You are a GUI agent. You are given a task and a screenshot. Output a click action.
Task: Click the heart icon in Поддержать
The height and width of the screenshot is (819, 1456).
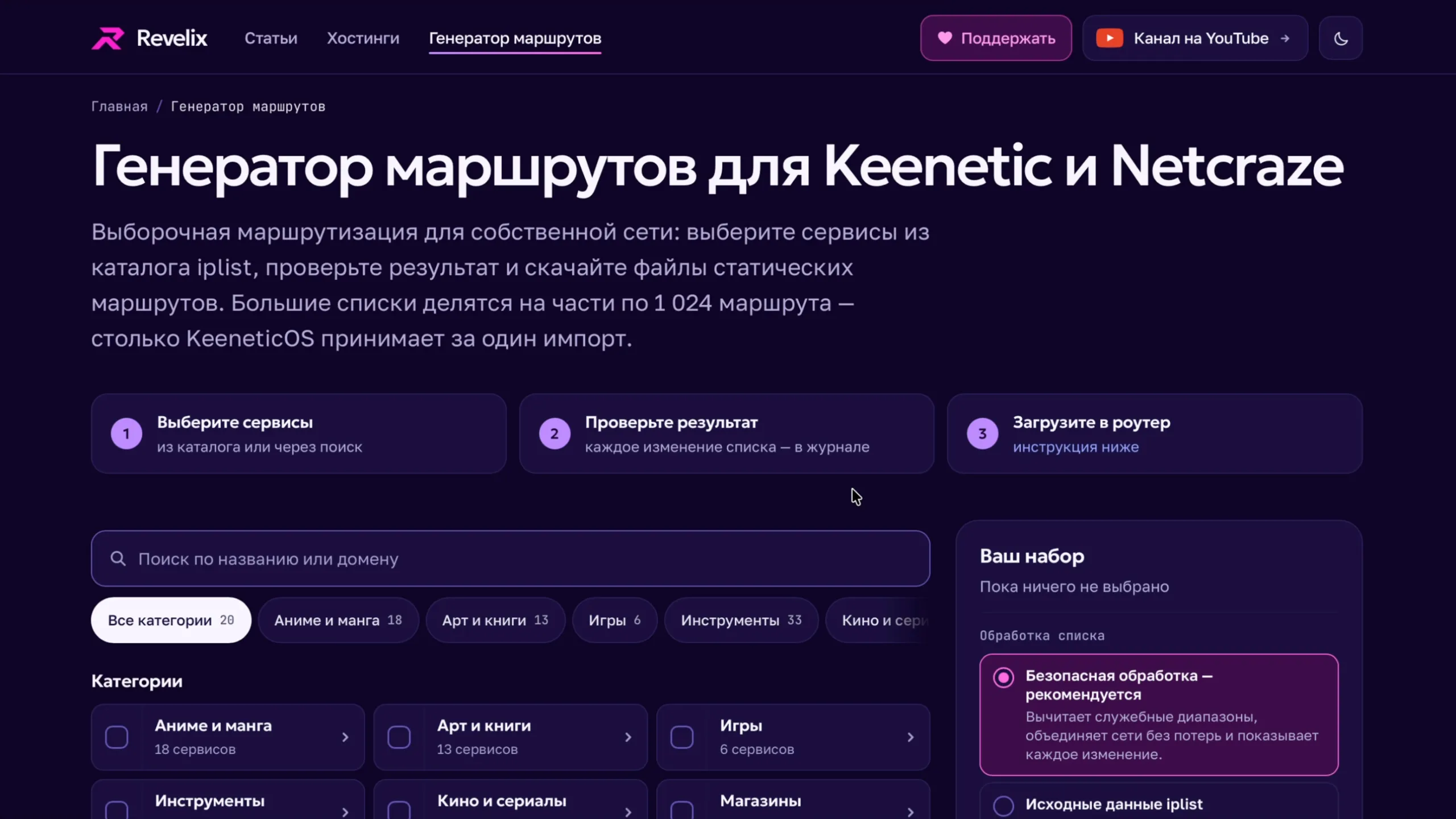point(945,38)
